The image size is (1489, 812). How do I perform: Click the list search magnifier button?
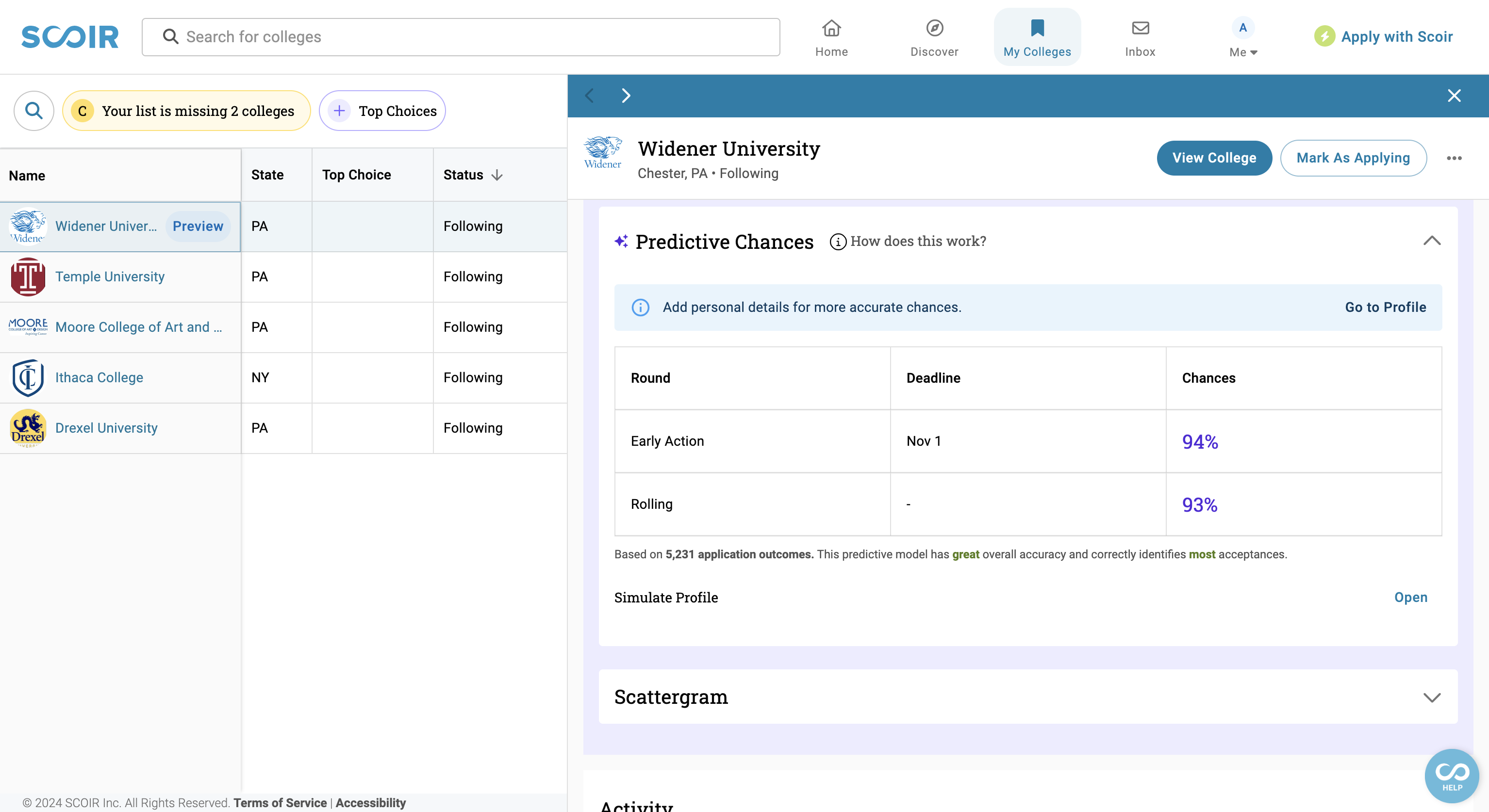click(x=34, y=110)
